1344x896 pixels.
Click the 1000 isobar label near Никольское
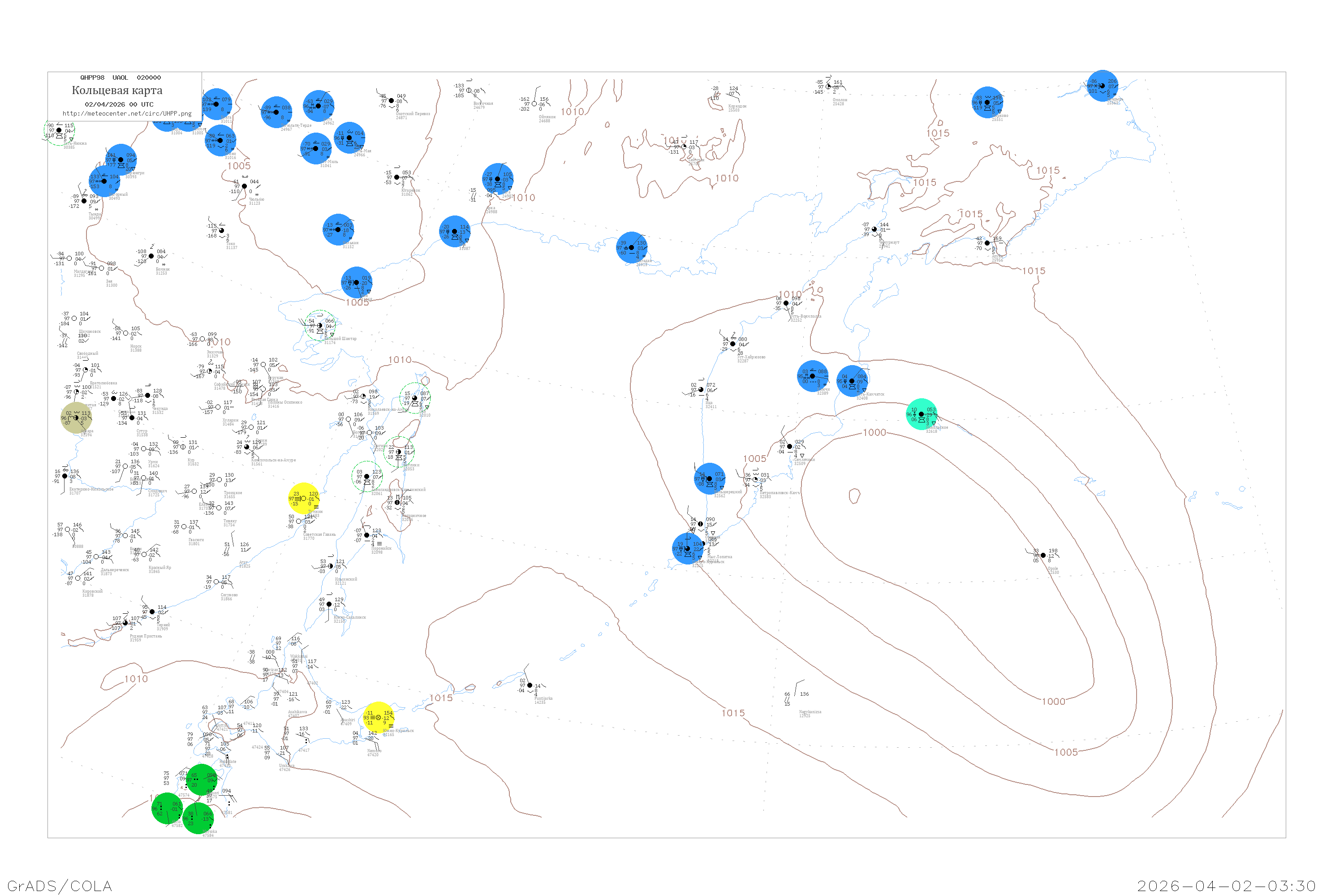click(x=874, y=433)
